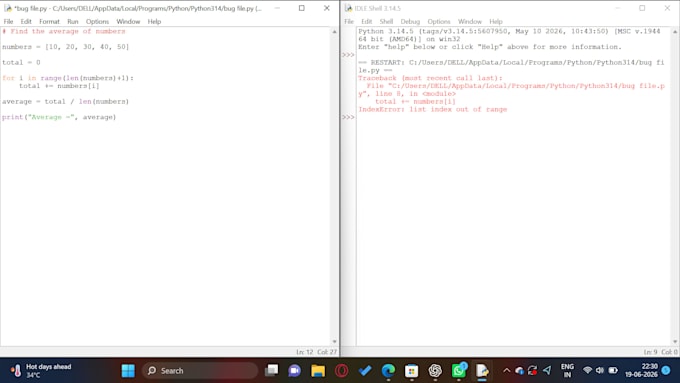The width and height of the screenshot is (680, 383).
Task: Click the Python icon in editor title bar
Action: [x=8, y=8]
